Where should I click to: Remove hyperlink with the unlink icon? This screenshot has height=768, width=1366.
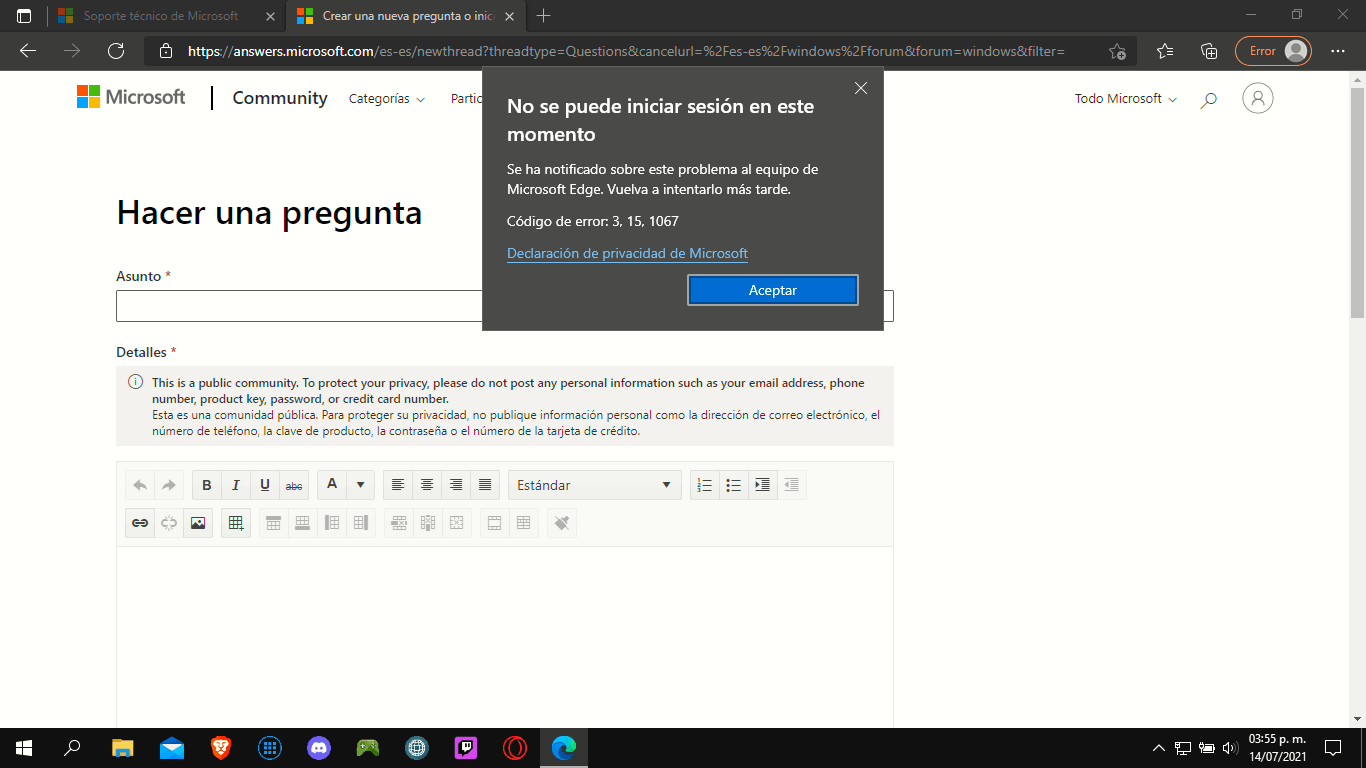(169, 523)
